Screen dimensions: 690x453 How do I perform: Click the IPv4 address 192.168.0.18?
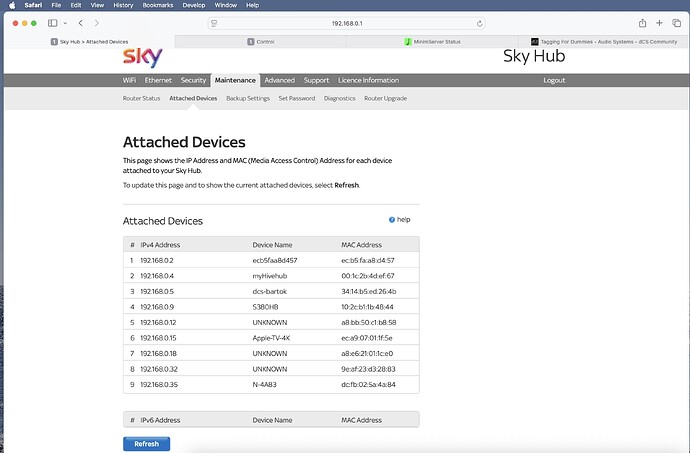click(x=158, y=354)
